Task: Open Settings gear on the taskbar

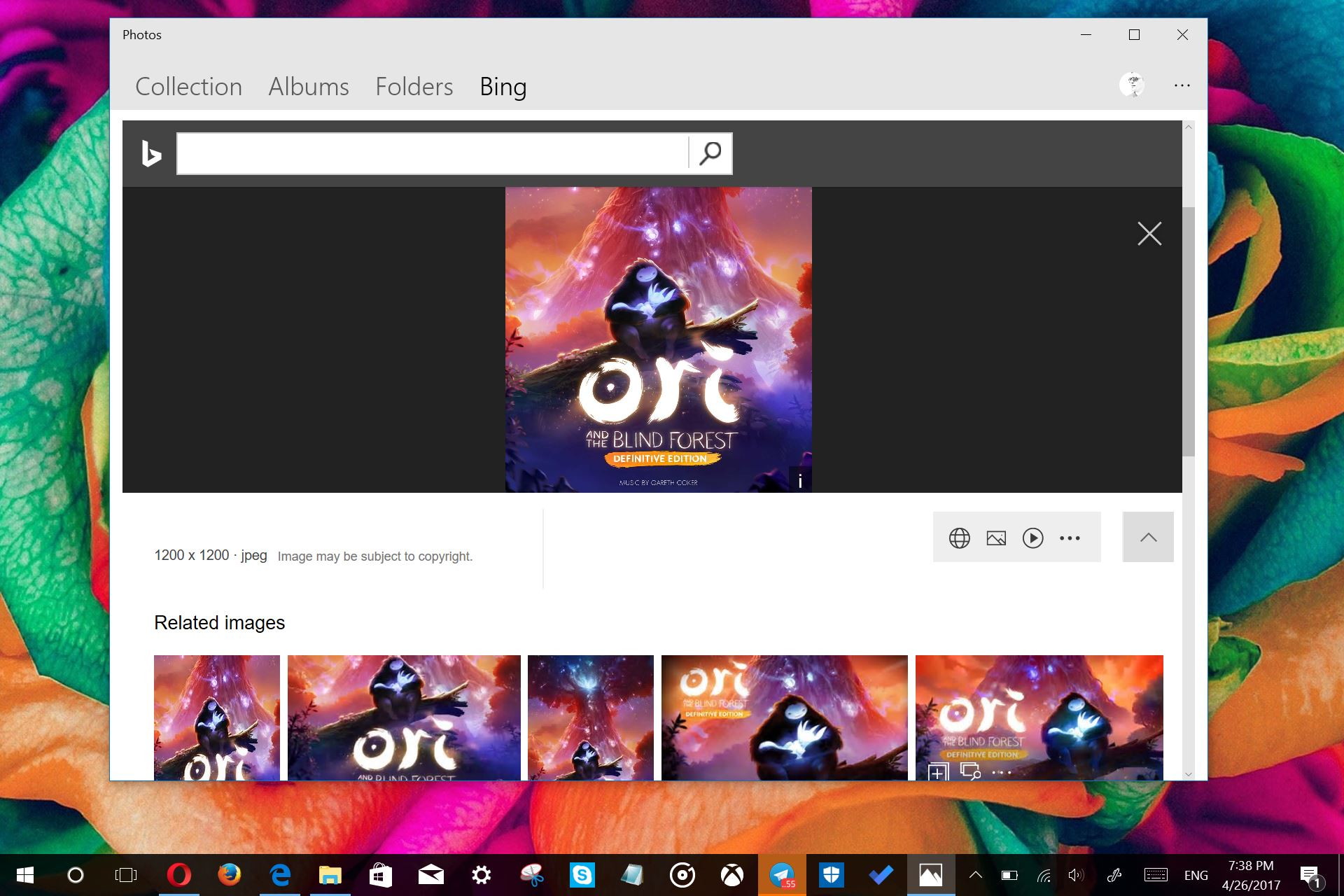Action: click(482, 875)
